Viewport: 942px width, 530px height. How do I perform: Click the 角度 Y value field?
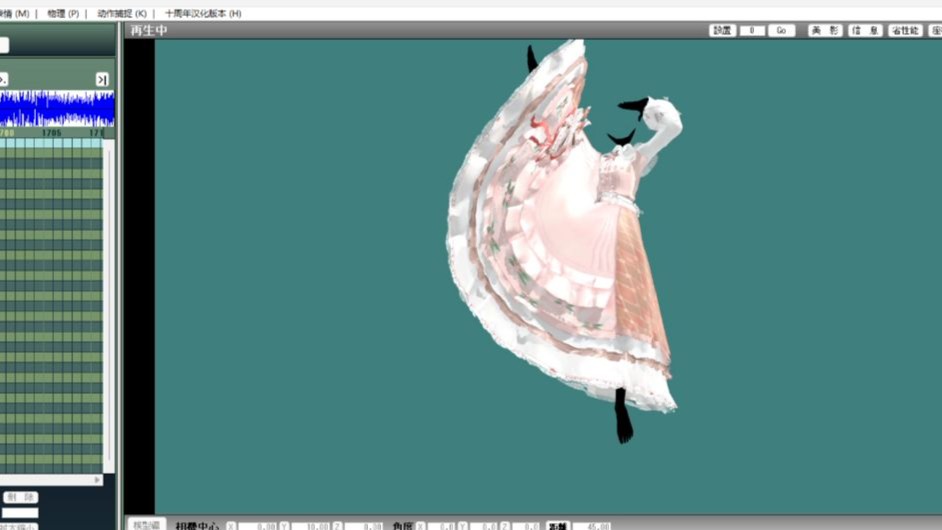[x=484, y=526]
